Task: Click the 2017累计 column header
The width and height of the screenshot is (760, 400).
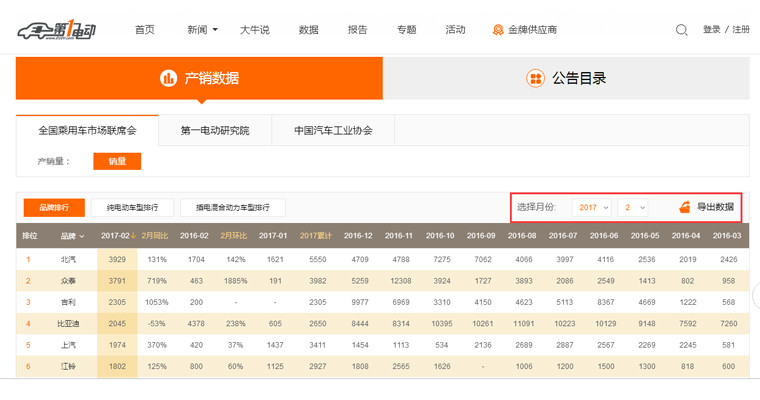Action: 316,236
